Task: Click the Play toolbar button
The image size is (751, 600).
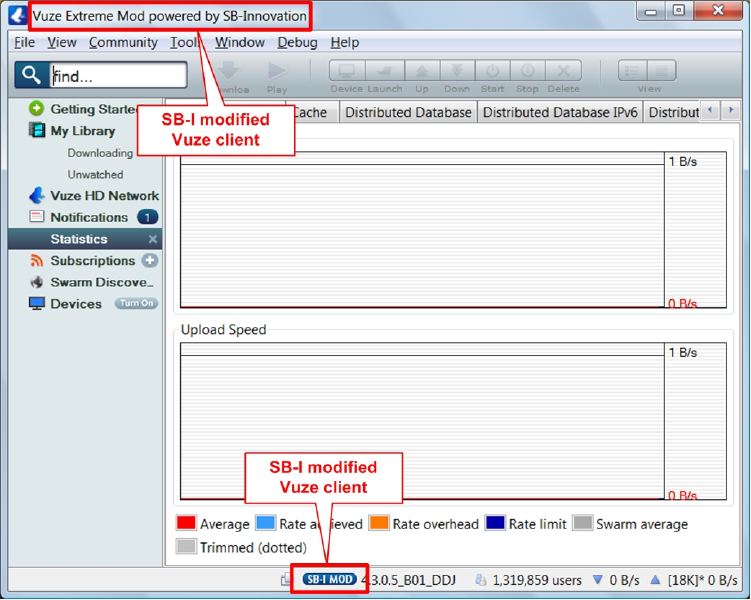Action: click(x=277, y=76)
